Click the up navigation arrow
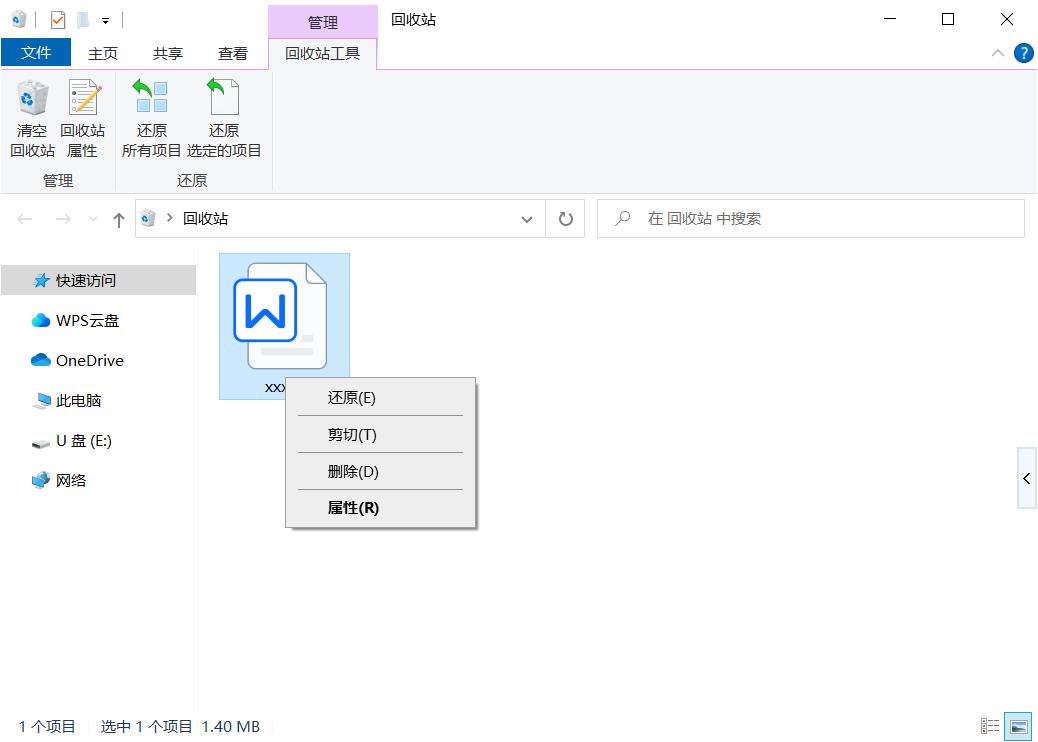 point(118,218)
